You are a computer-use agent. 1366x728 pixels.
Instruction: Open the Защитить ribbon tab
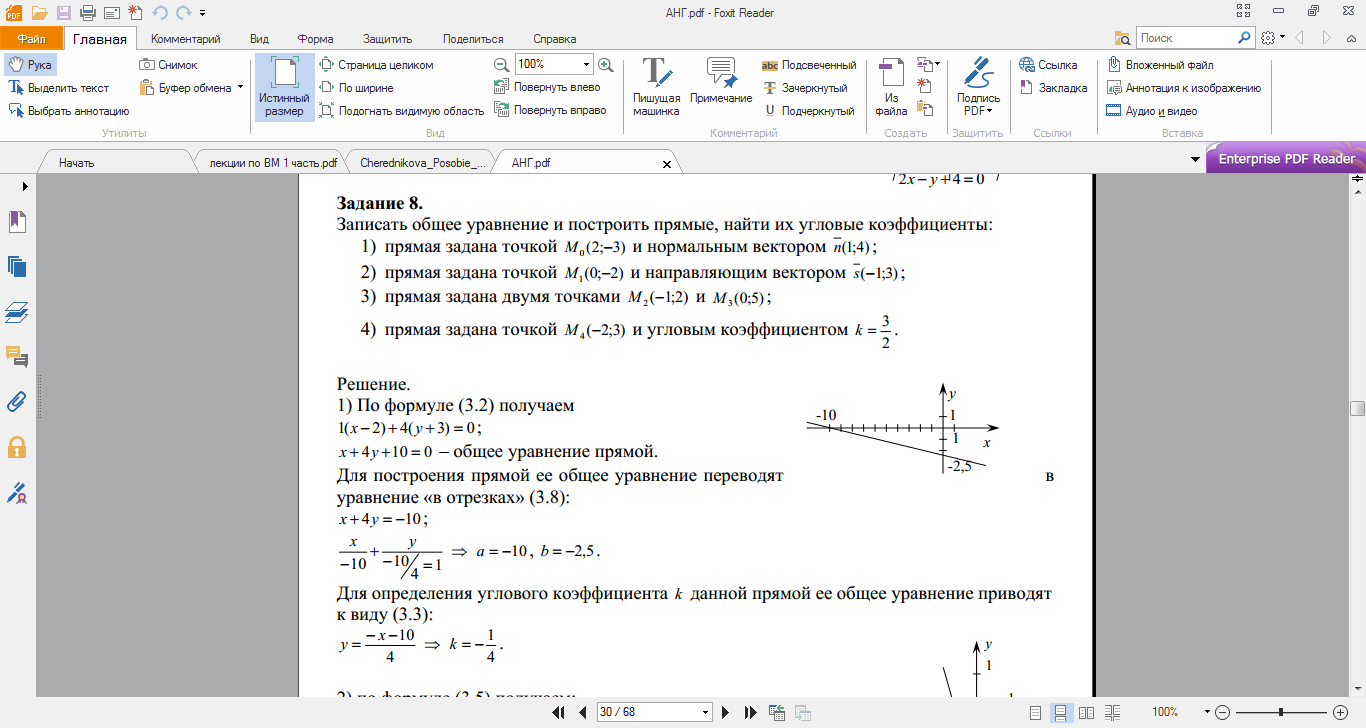(388, 39)
